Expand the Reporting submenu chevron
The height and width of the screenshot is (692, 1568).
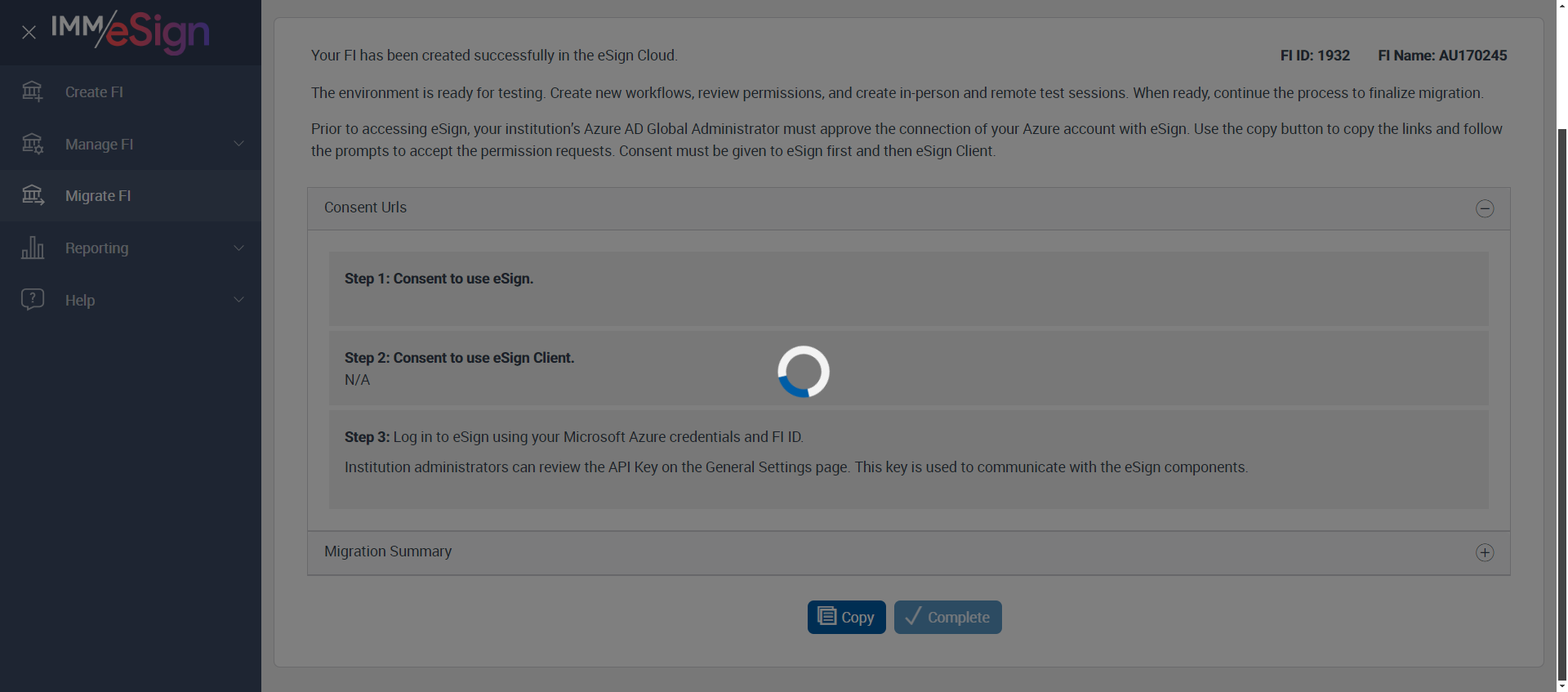click(x=238, y=248)
